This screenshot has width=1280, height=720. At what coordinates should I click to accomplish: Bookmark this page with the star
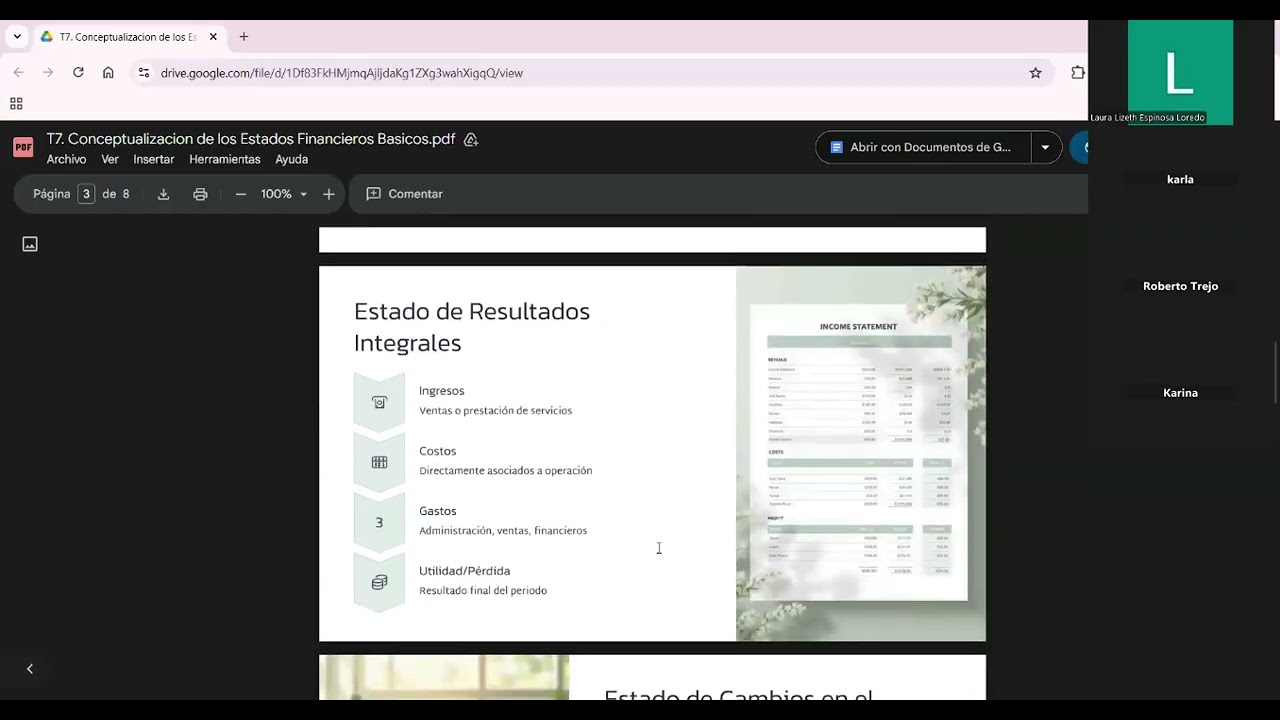[x=1035, y=73]
